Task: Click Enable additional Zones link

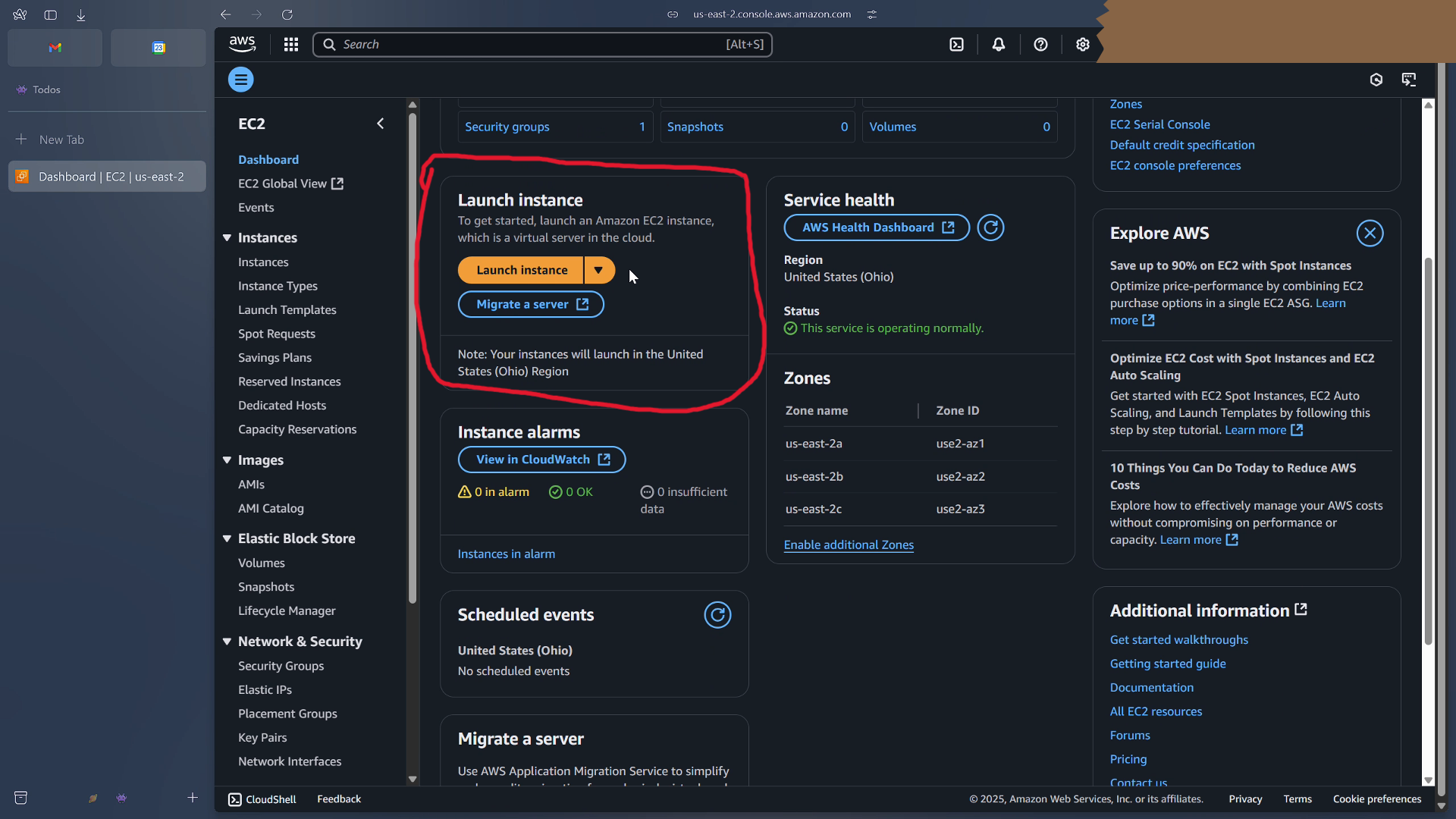Action: 849,545
